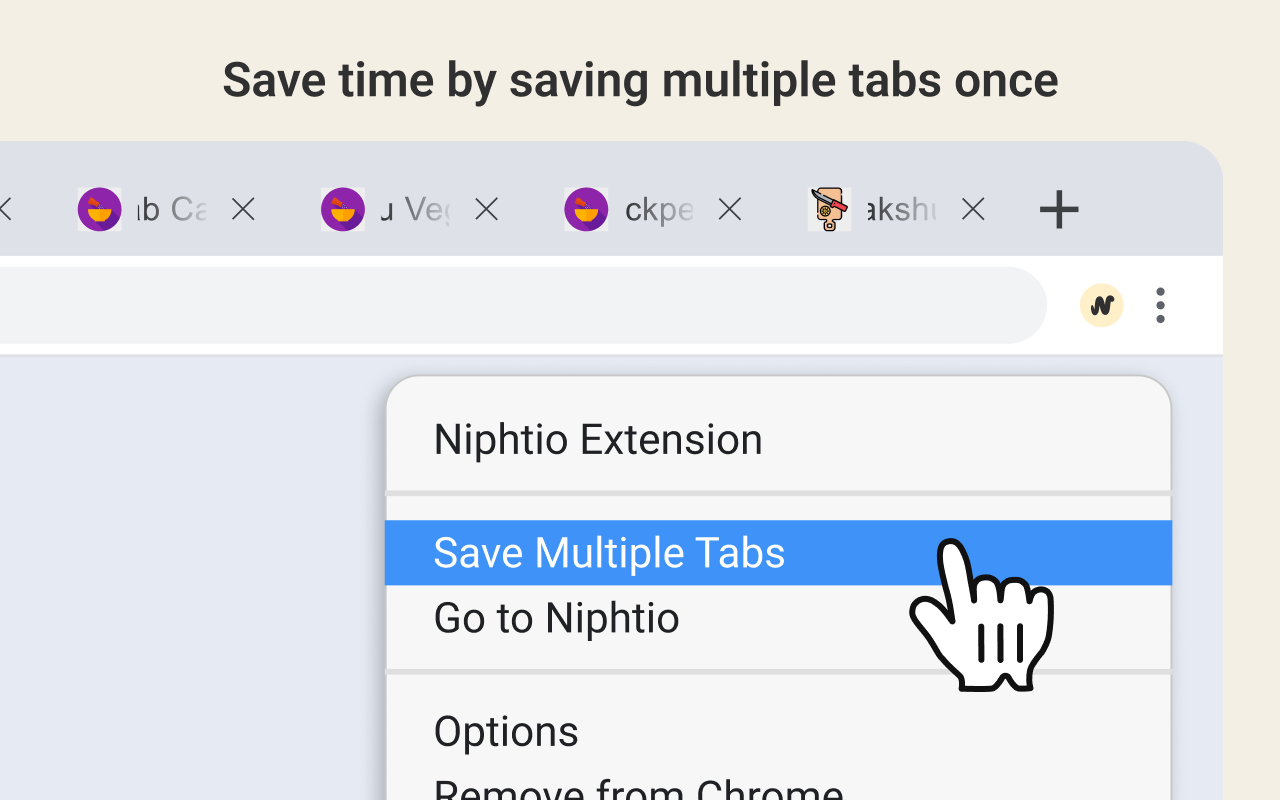Open a new browser tab with the plus icon
This screenshot has height=800, width=1280.
[x=1059, y=209]
